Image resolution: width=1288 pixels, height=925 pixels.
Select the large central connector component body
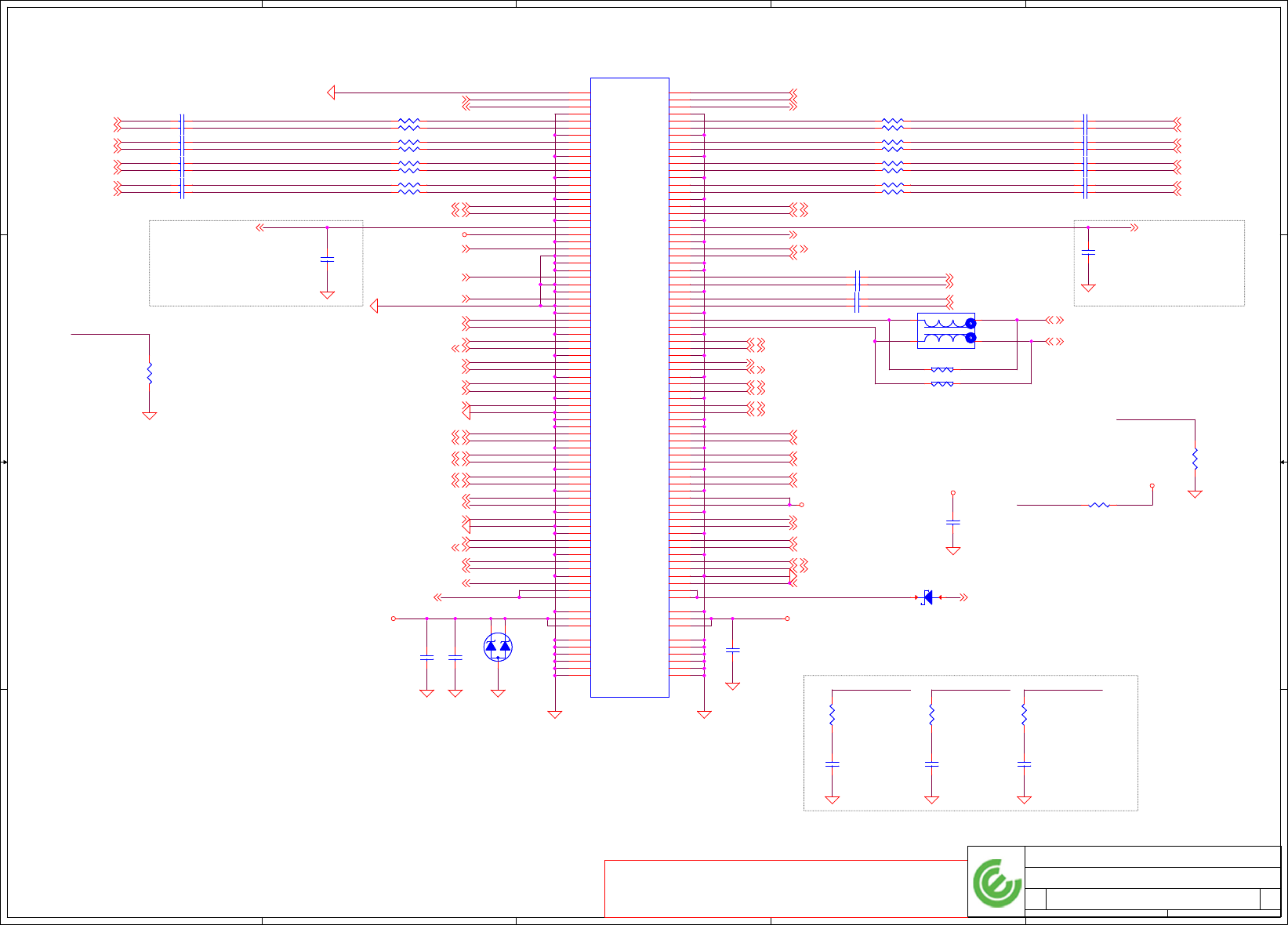[x=629, y=387]
